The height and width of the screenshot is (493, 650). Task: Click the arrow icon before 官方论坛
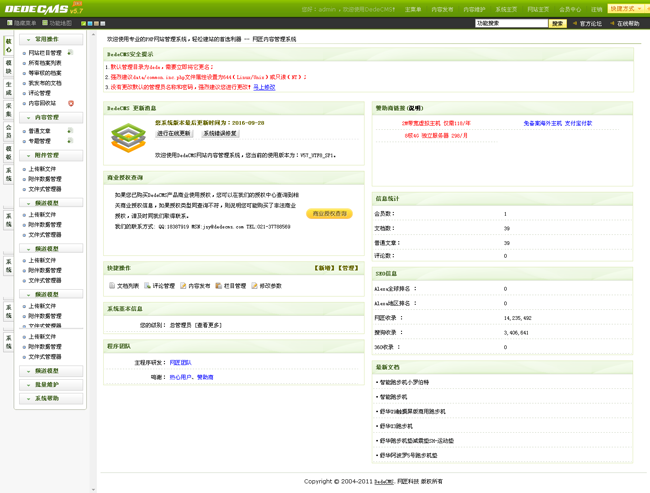pos(575,23)
